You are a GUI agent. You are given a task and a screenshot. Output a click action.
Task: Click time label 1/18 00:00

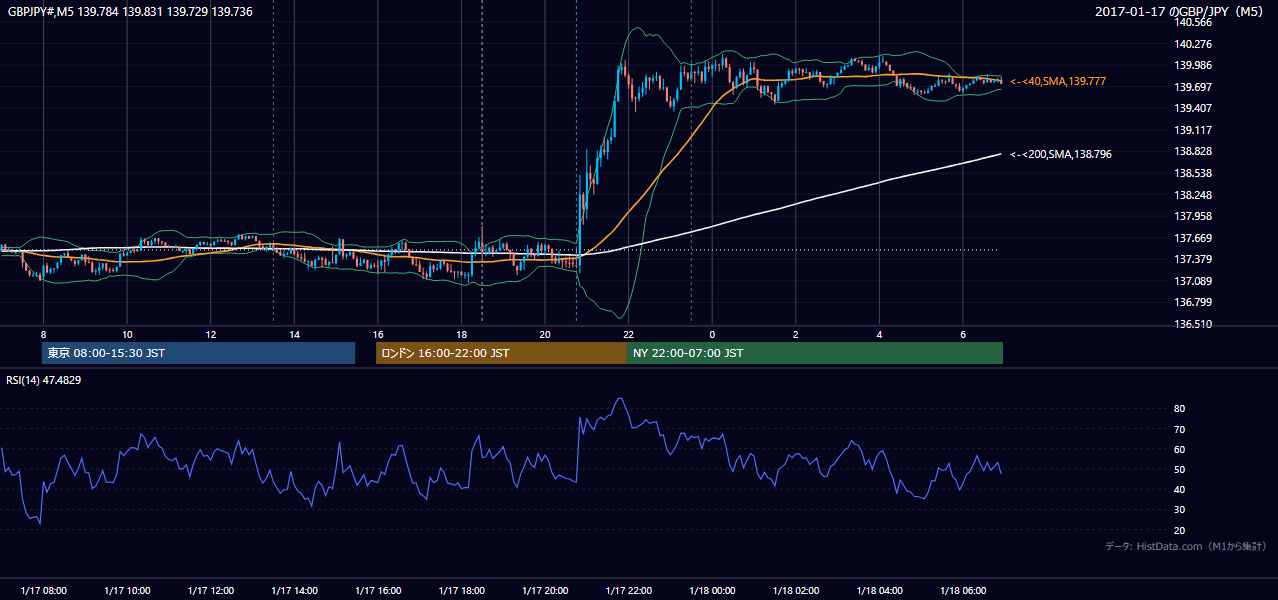click(x=712, y=590)
